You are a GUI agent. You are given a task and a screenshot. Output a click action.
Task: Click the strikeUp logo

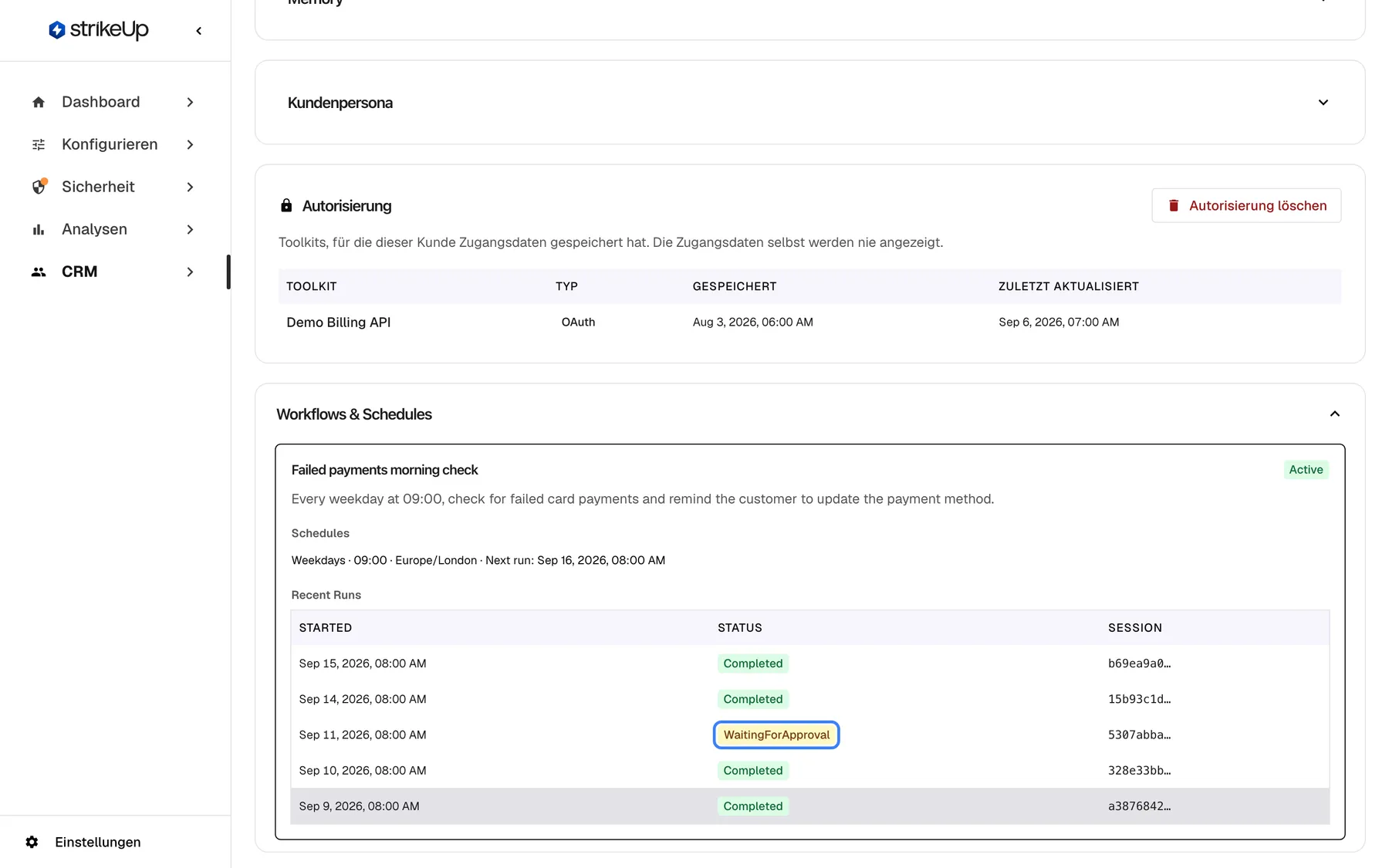99,30
